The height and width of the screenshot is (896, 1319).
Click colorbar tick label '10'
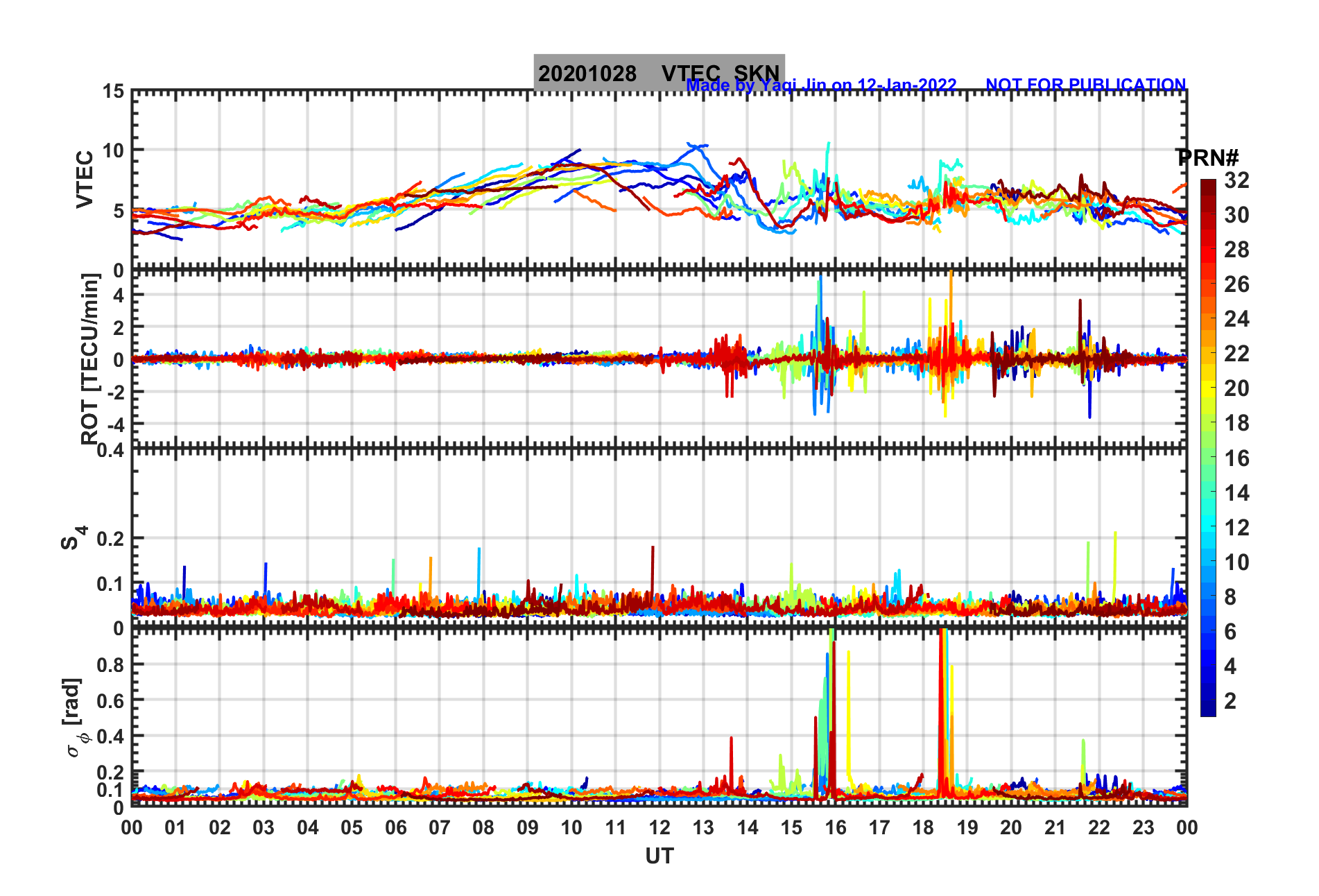(x=1236, y=562)
